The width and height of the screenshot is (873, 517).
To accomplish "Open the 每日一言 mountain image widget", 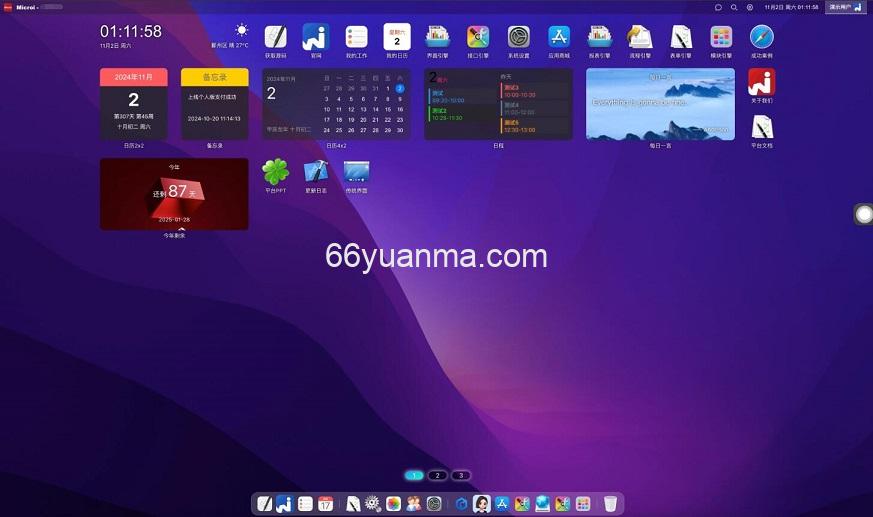I will 660,104.
